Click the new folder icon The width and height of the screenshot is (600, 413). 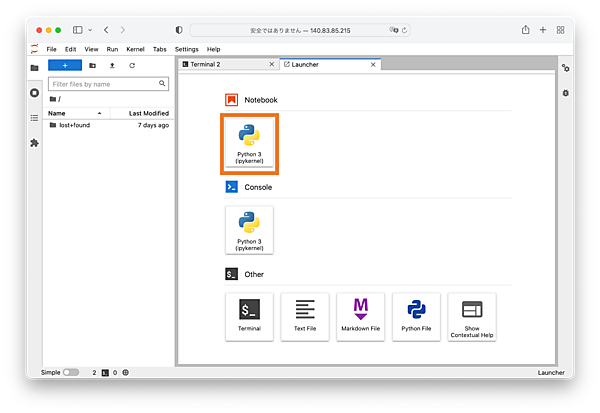coord(93,65)
